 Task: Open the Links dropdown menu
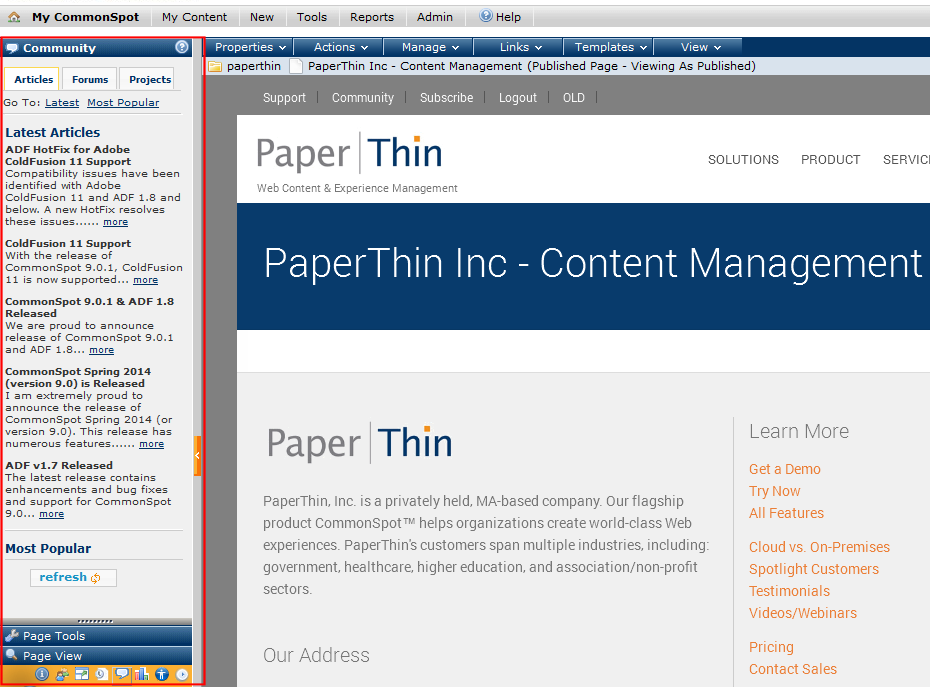point(519,47)
